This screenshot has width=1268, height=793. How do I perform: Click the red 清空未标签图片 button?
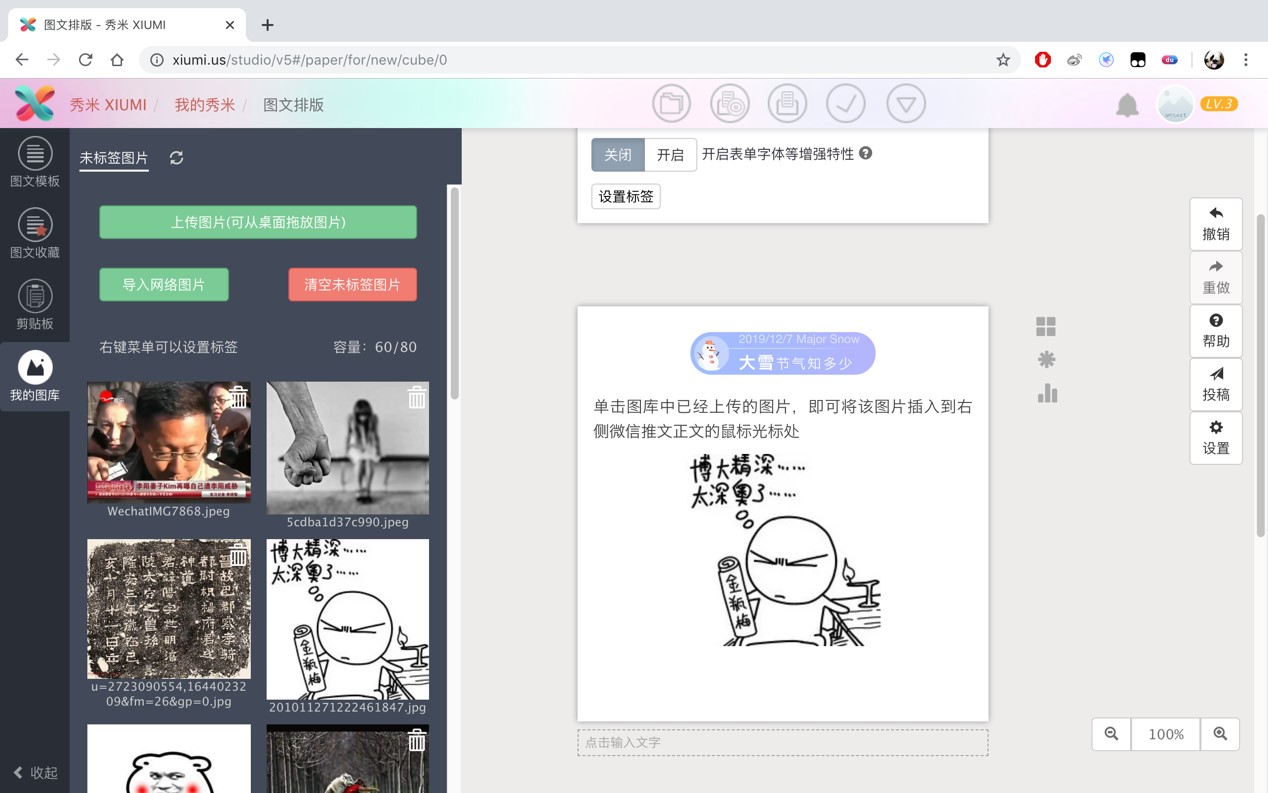click(352, 285)
